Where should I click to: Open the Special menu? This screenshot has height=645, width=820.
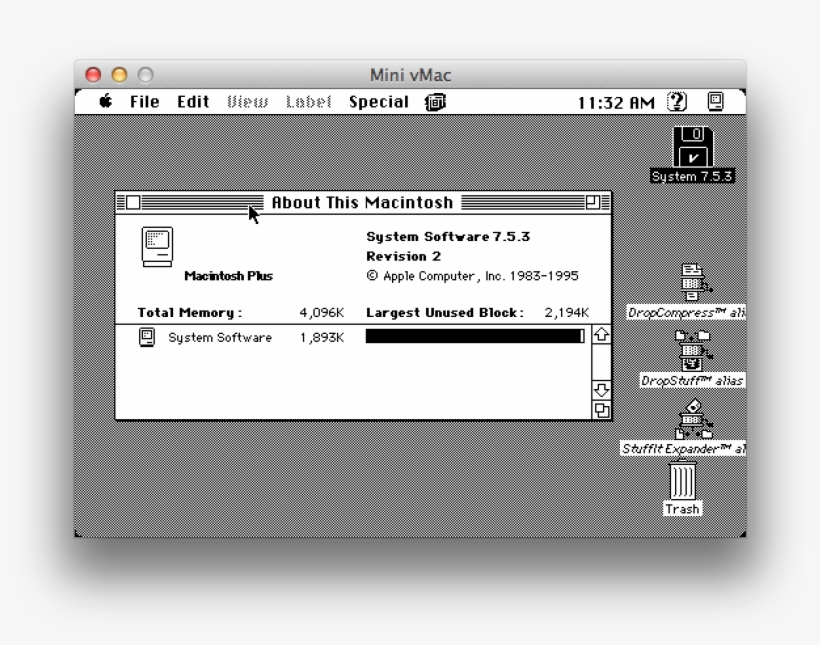(378, 100)
